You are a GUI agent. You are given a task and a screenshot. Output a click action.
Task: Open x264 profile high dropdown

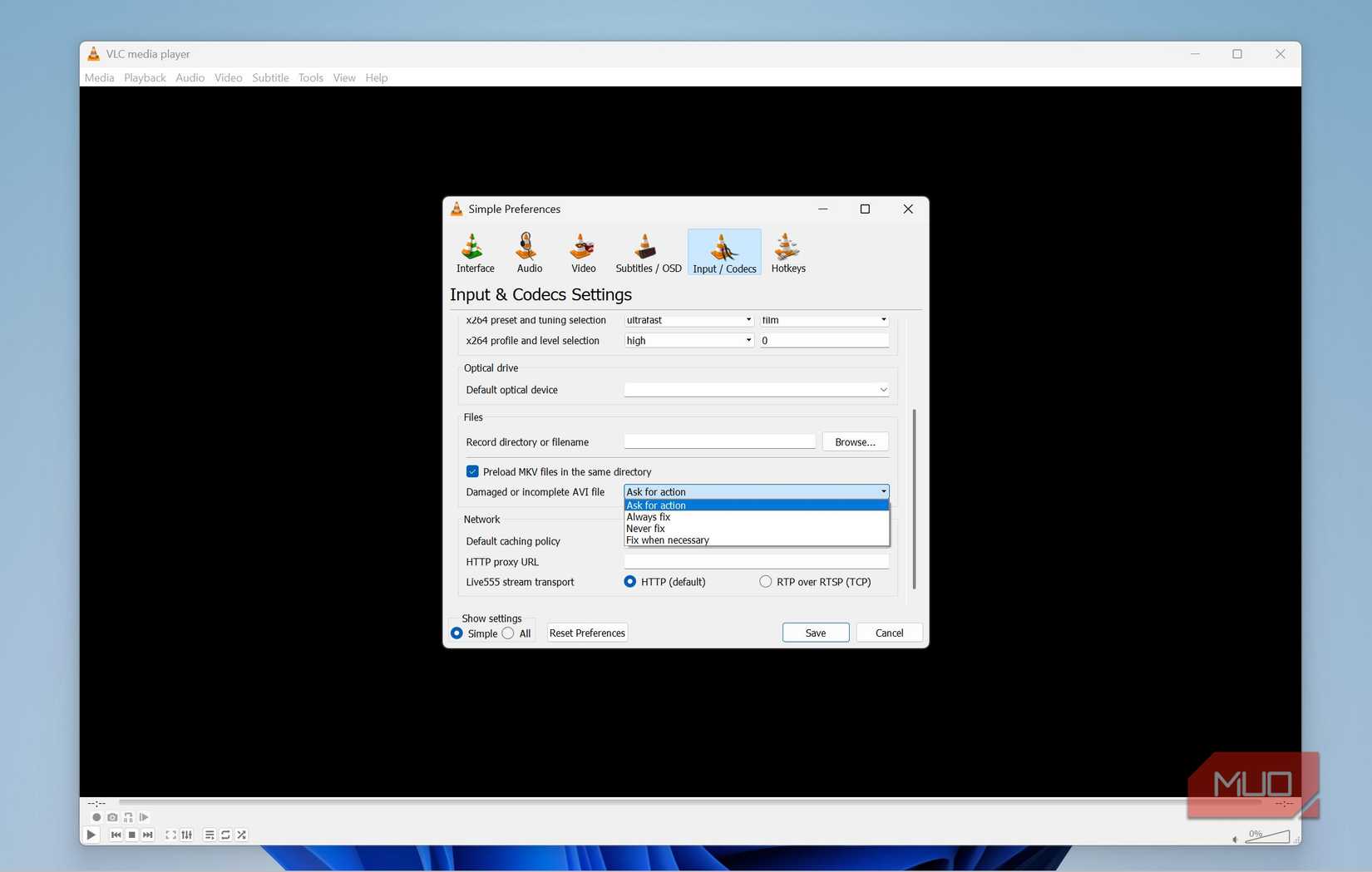point(688,341)
